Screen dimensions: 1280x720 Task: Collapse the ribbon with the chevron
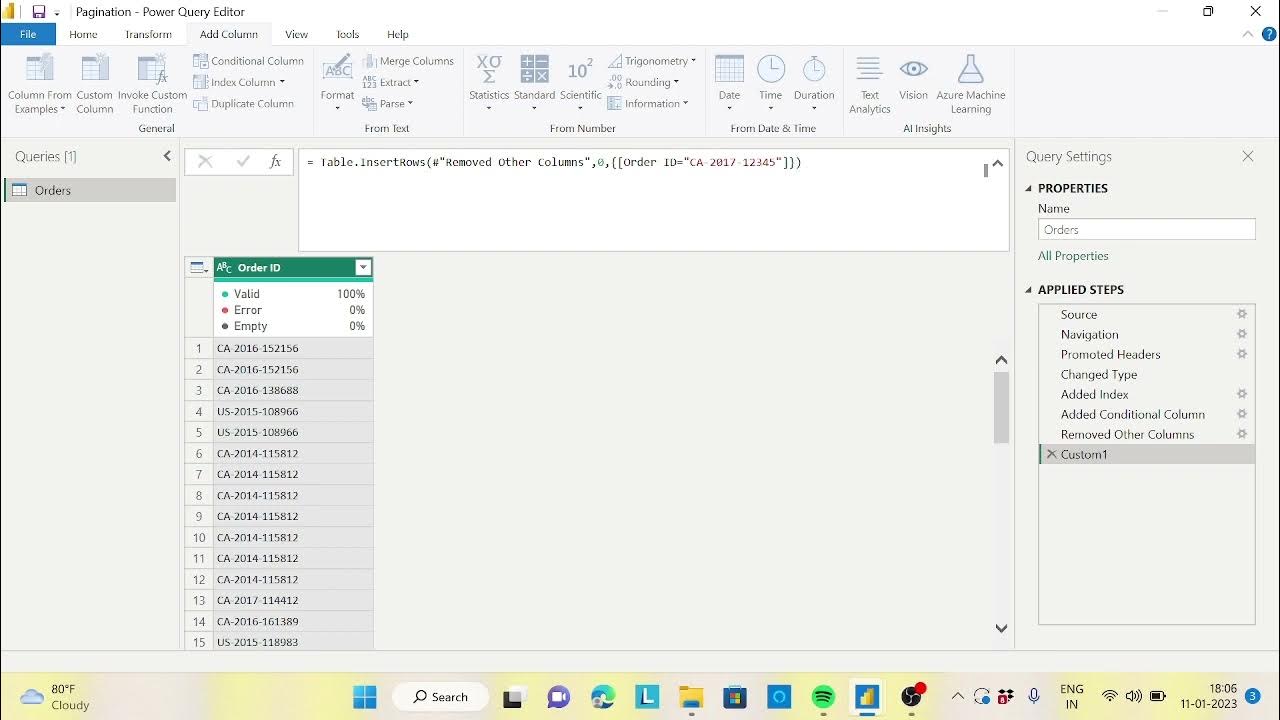[x=1248, y=34]
